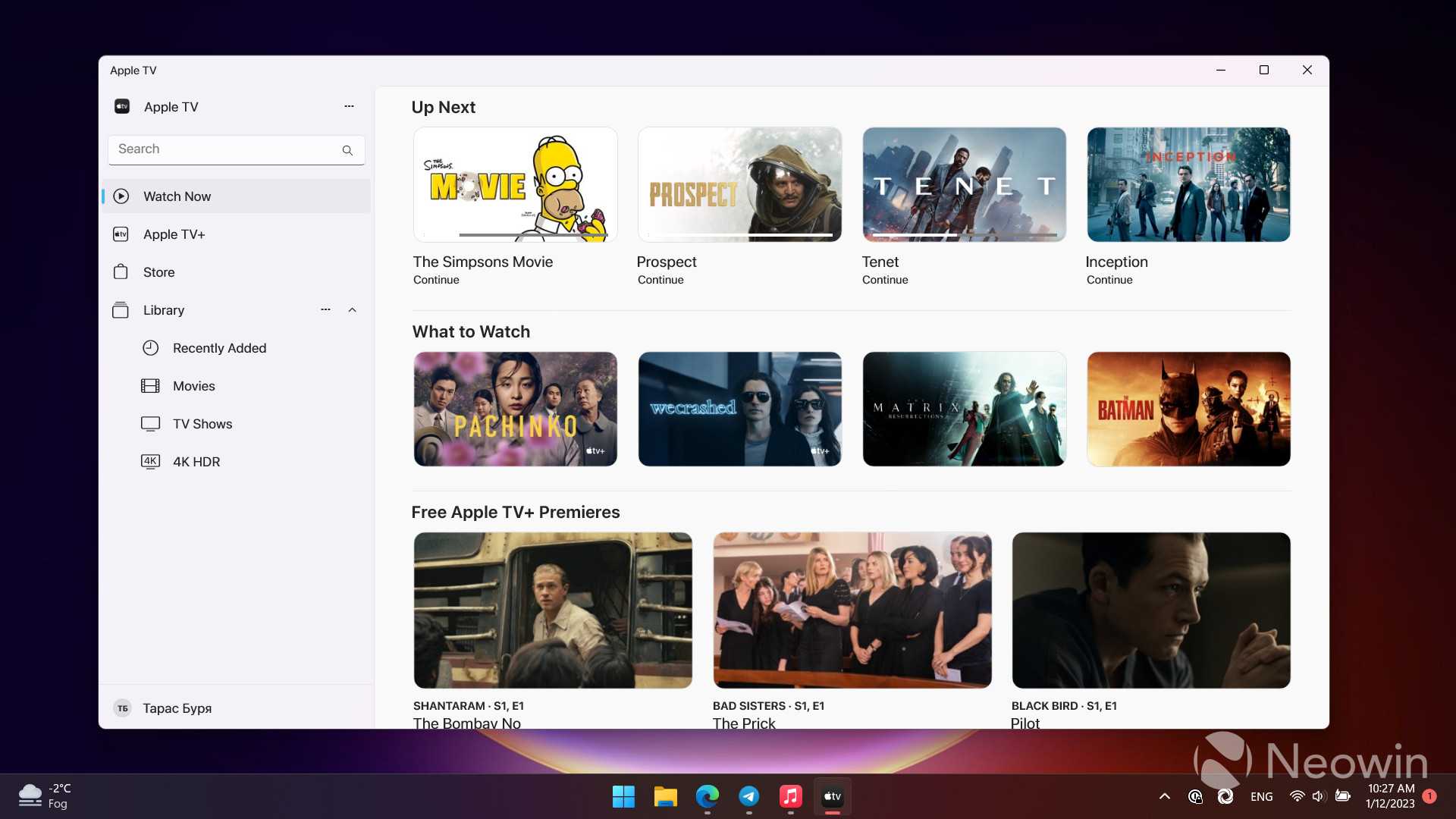This screenshot has height=819, width=1456.
Task: Open Telegram from the taskbar
Action: coord(749,796)
